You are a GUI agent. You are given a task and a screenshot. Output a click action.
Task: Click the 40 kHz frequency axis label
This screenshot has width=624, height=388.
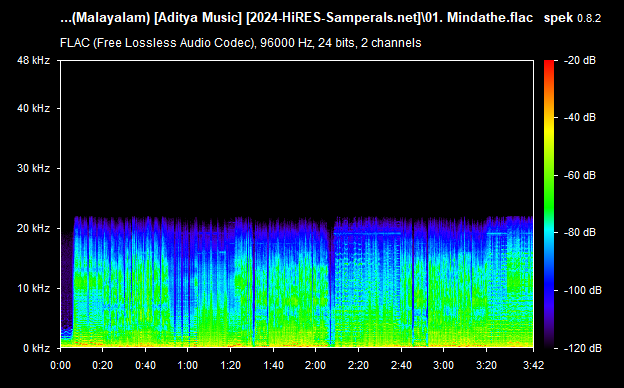pyautogui.click(x=33, y=108)
